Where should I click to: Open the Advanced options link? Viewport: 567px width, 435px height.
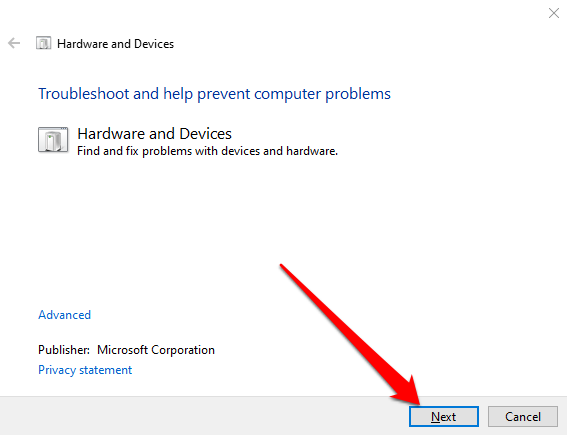(x=64, y=315)
